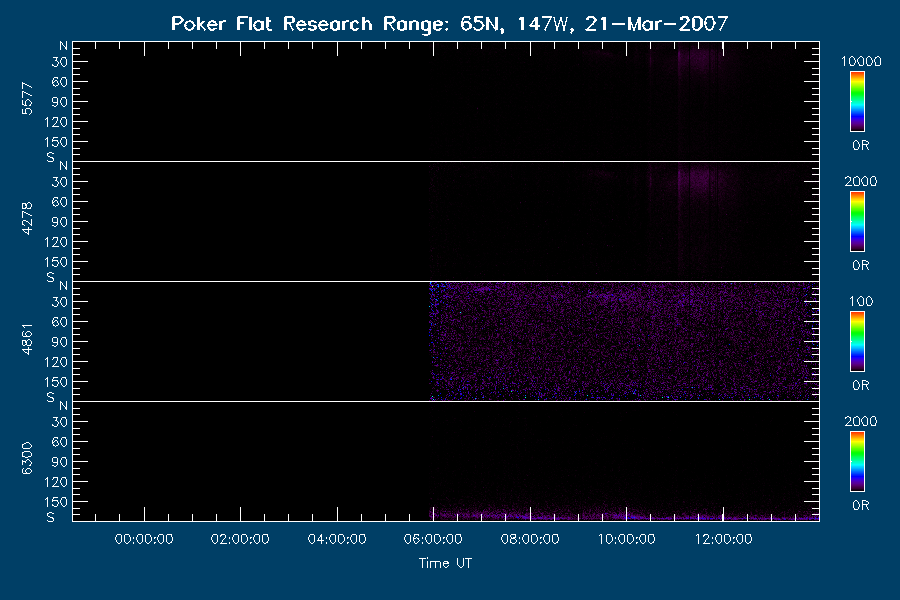Select the 6300 panel rainbow color bar
900x600 pixels.
[857, 462]
